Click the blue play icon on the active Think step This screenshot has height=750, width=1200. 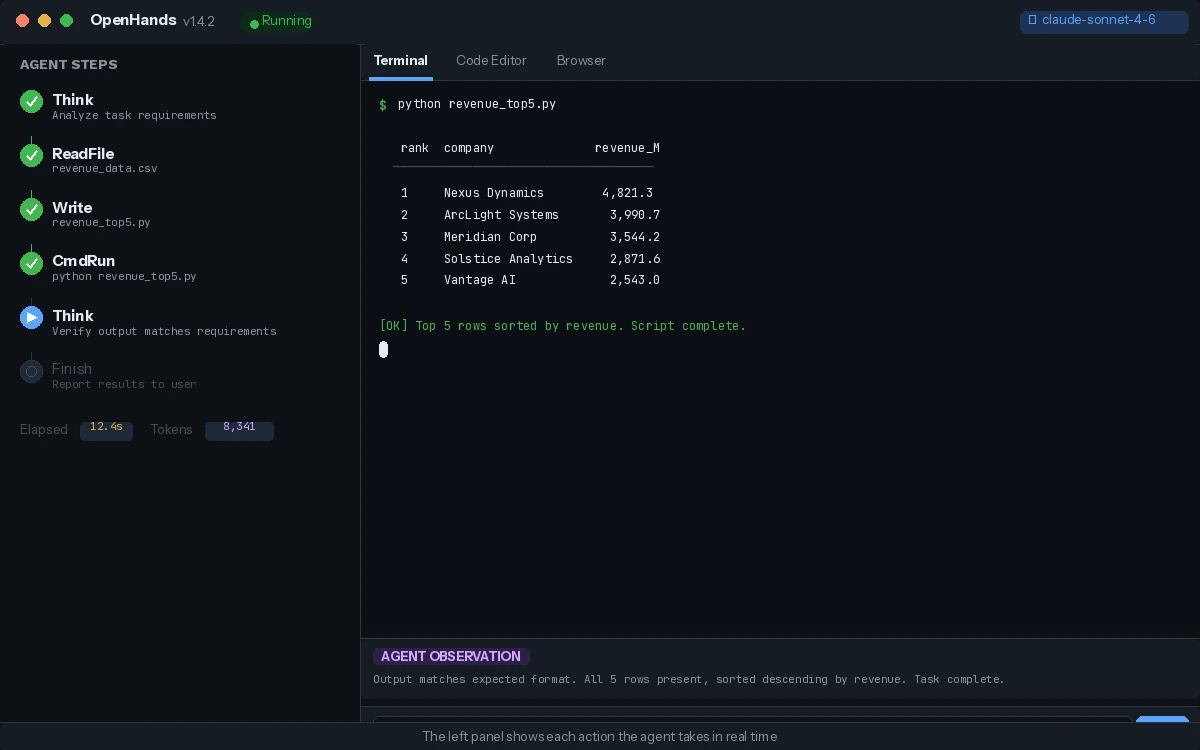(31, 317)
